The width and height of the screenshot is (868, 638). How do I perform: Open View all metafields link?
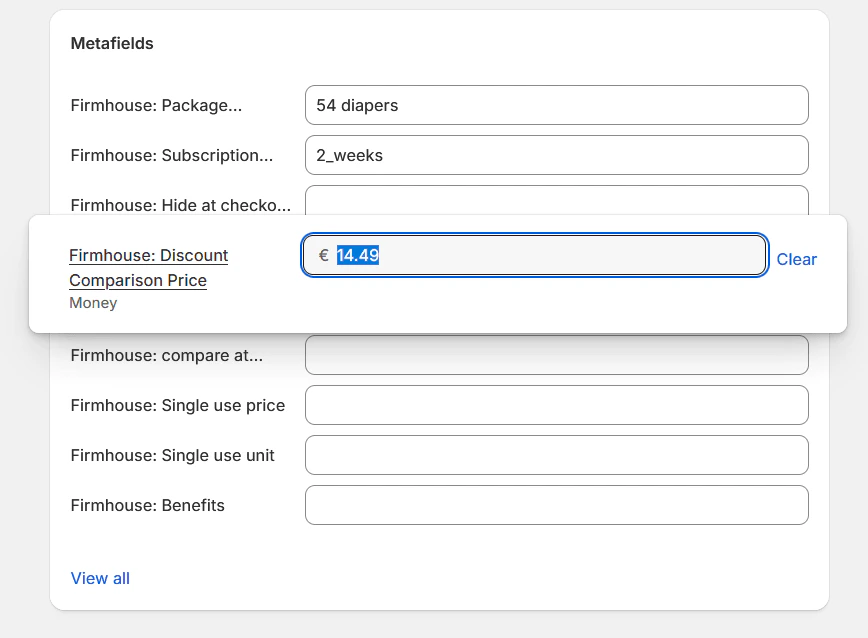pos(100,578)
